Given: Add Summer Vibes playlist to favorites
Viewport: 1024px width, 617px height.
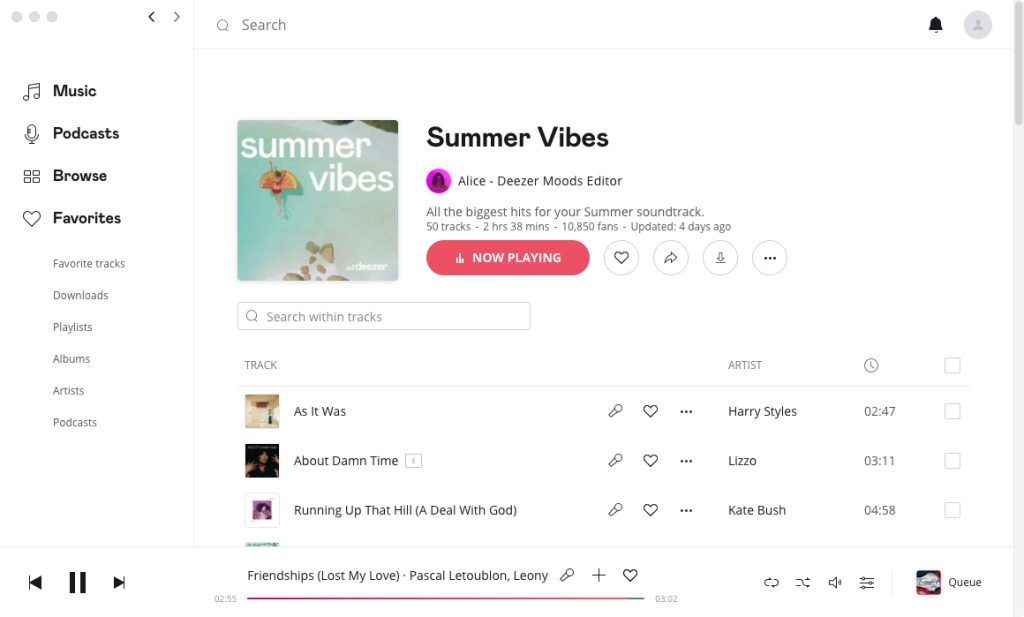Looking at the screenshot, I should tap(621, 258).
